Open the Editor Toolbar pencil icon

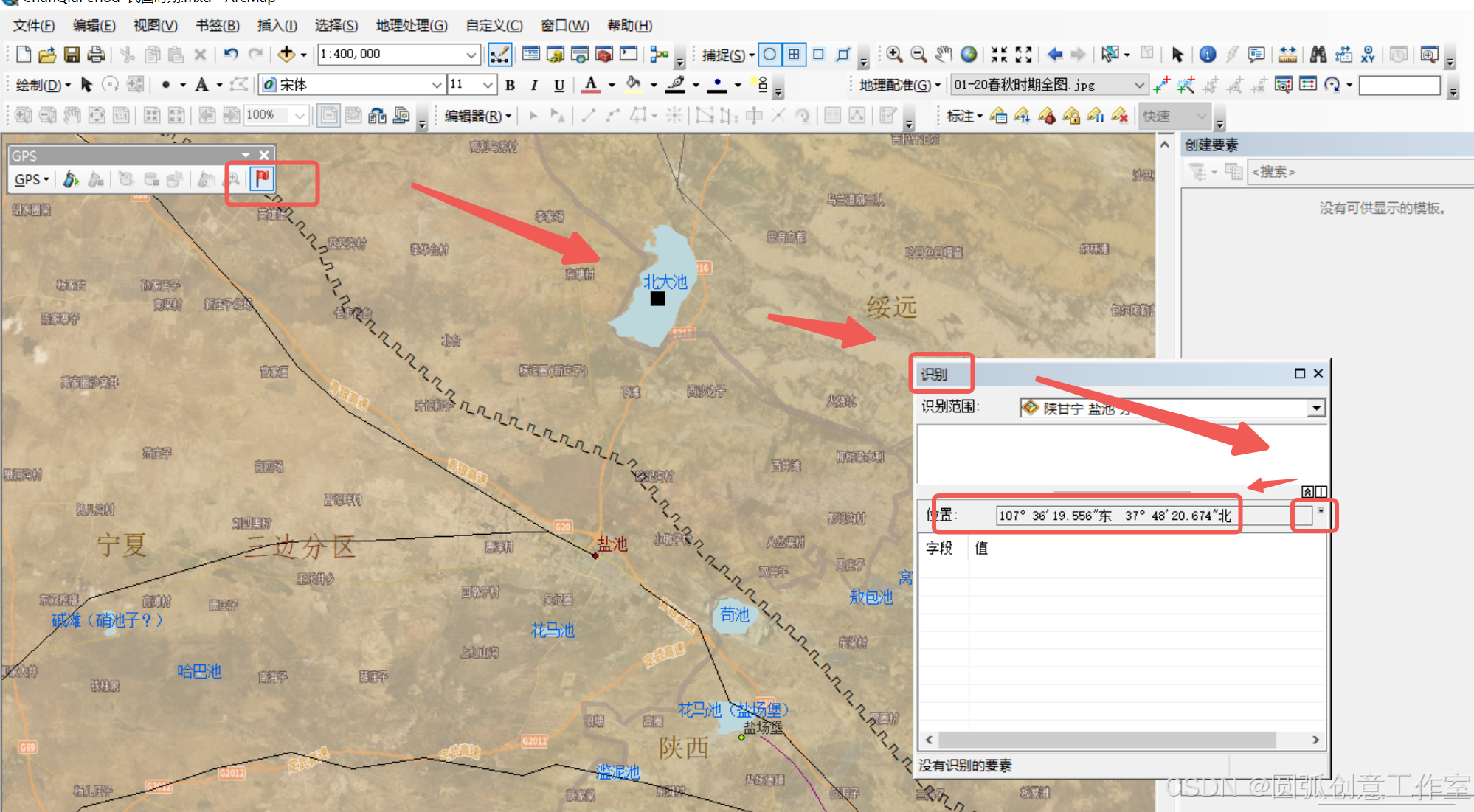pos(499,55)
